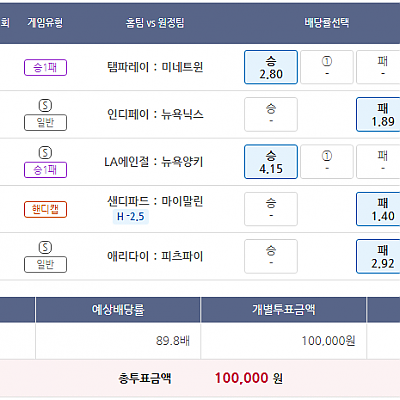Click 일반 badge on 애리다이 row
This screenshot has height=400, width=400.
pyautogui.click(x=45, y=265)
